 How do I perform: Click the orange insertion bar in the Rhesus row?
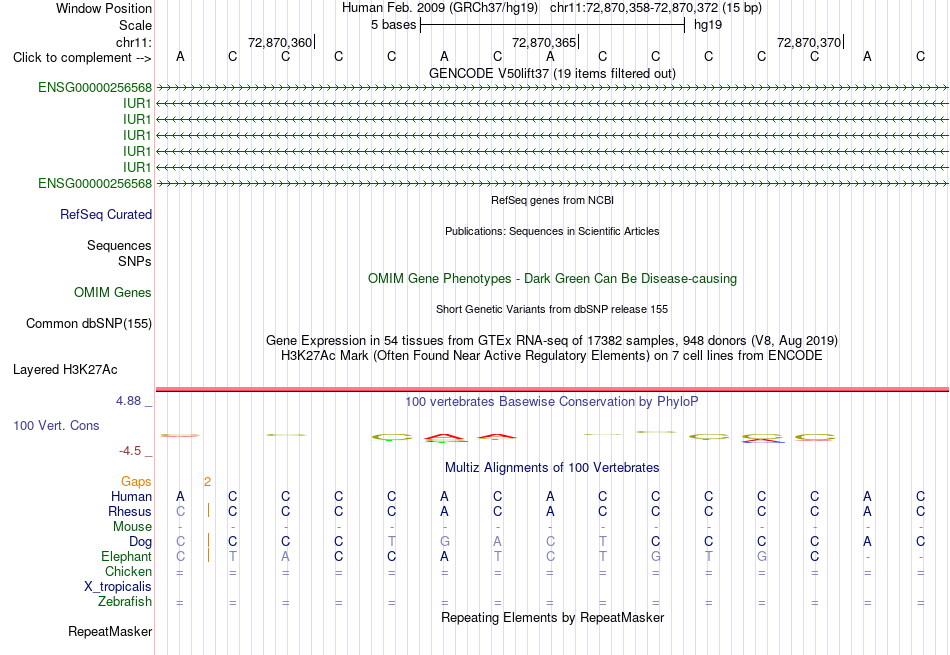point(208,511)
